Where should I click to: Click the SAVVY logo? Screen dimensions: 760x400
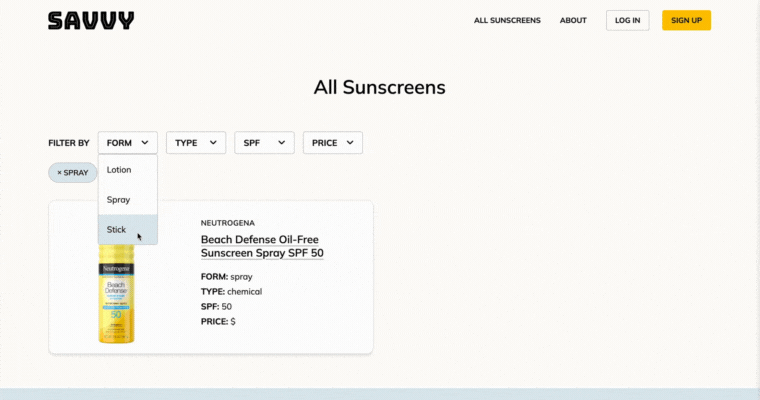pos(91,21)
